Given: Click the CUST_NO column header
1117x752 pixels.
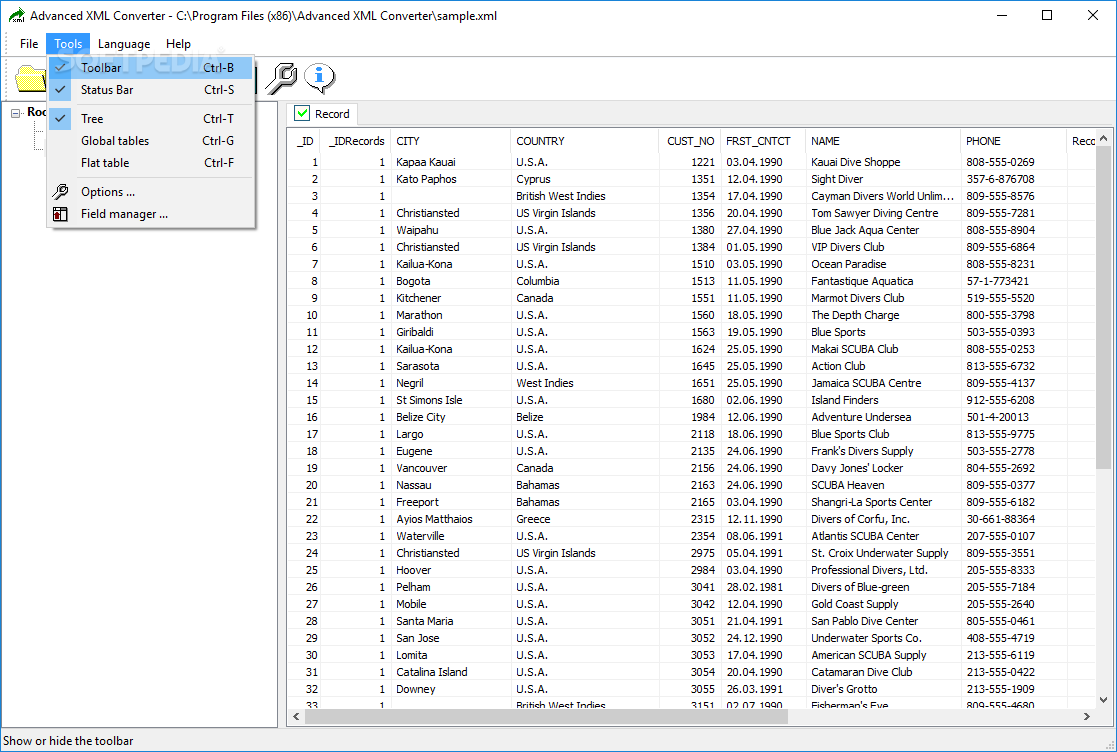Looking at the screenshot, I should pyautogui.click(x=690, y=141).
